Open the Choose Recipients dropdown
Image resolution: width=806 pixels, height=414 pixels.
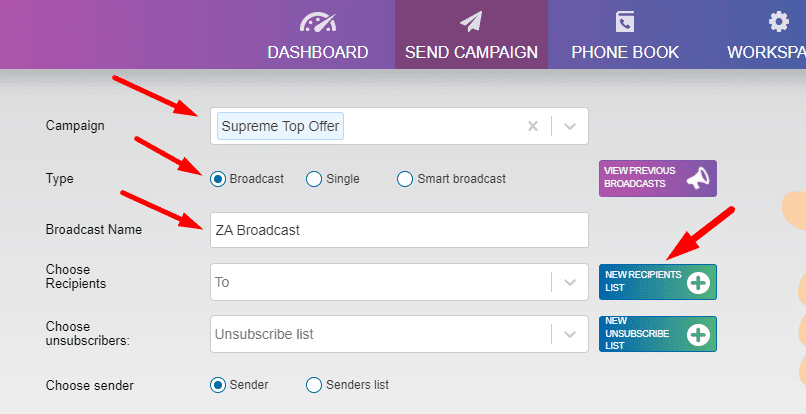click(x=399, y=282)
